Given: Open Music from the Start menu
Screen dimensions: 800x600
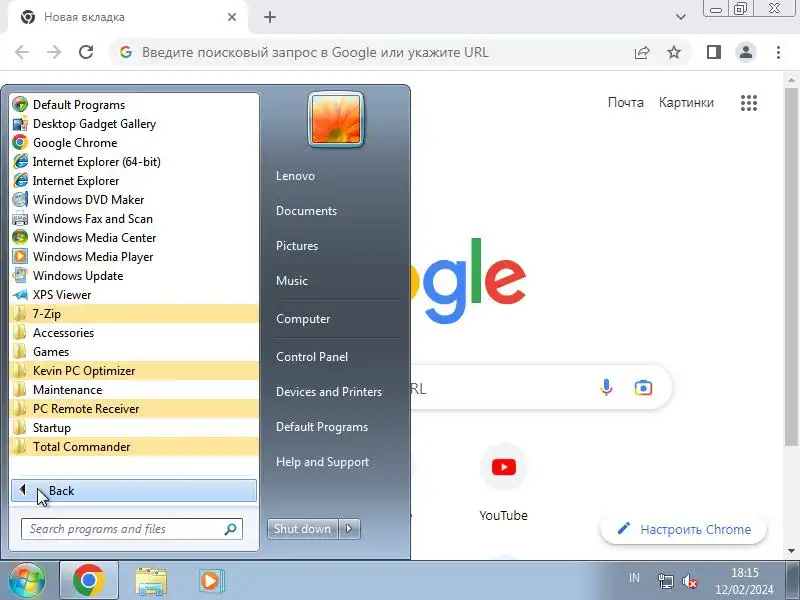Looking at the screenshot, I should pos(292,281).
